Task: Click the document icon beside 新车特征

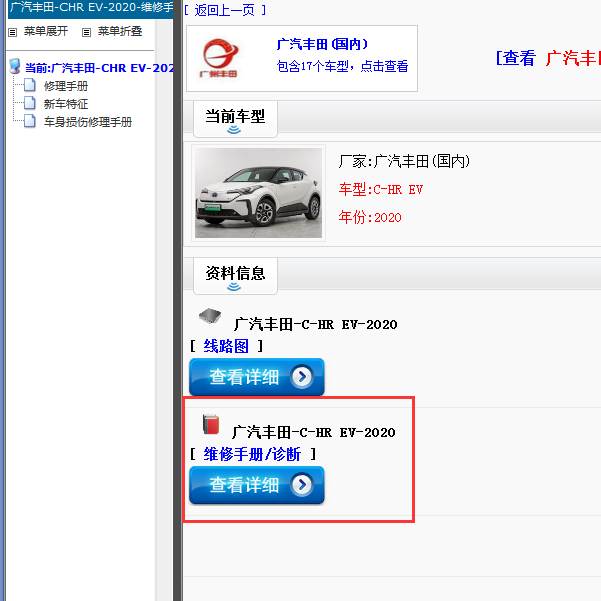Action: [30, 103]
